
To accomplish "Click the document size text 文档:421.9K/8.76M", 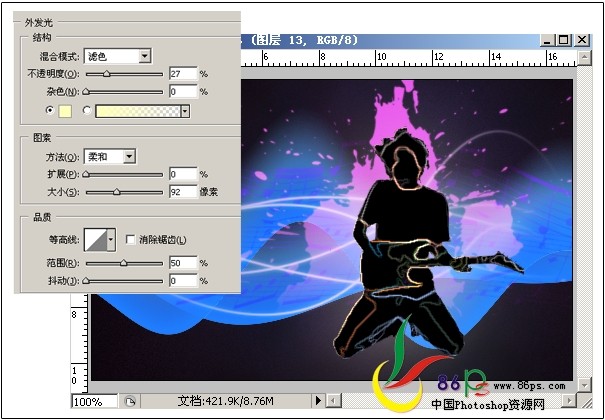I will pos(225,401).
